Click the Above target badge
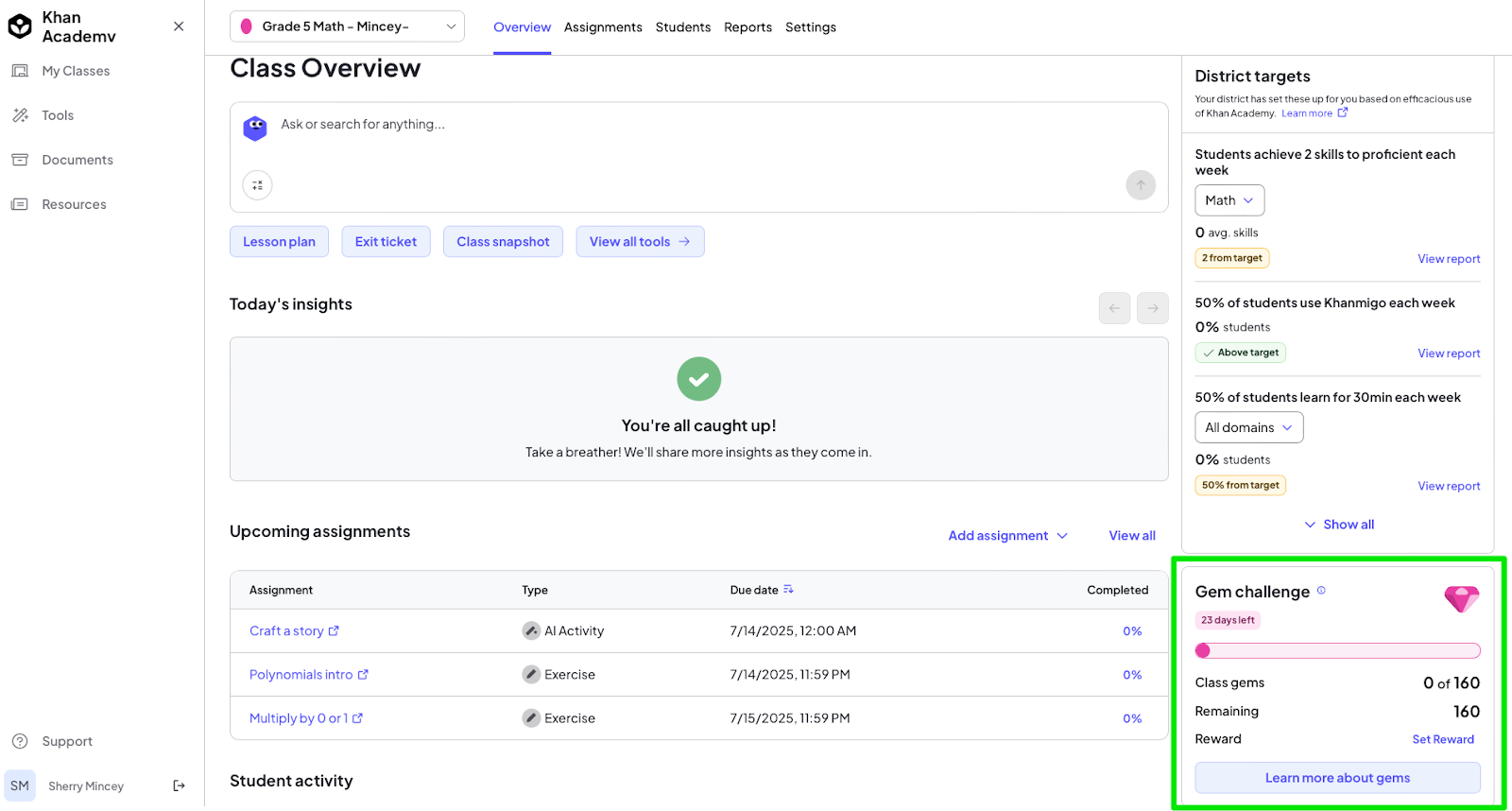Screen dimensions: 1512x811 click(1241, 353)
